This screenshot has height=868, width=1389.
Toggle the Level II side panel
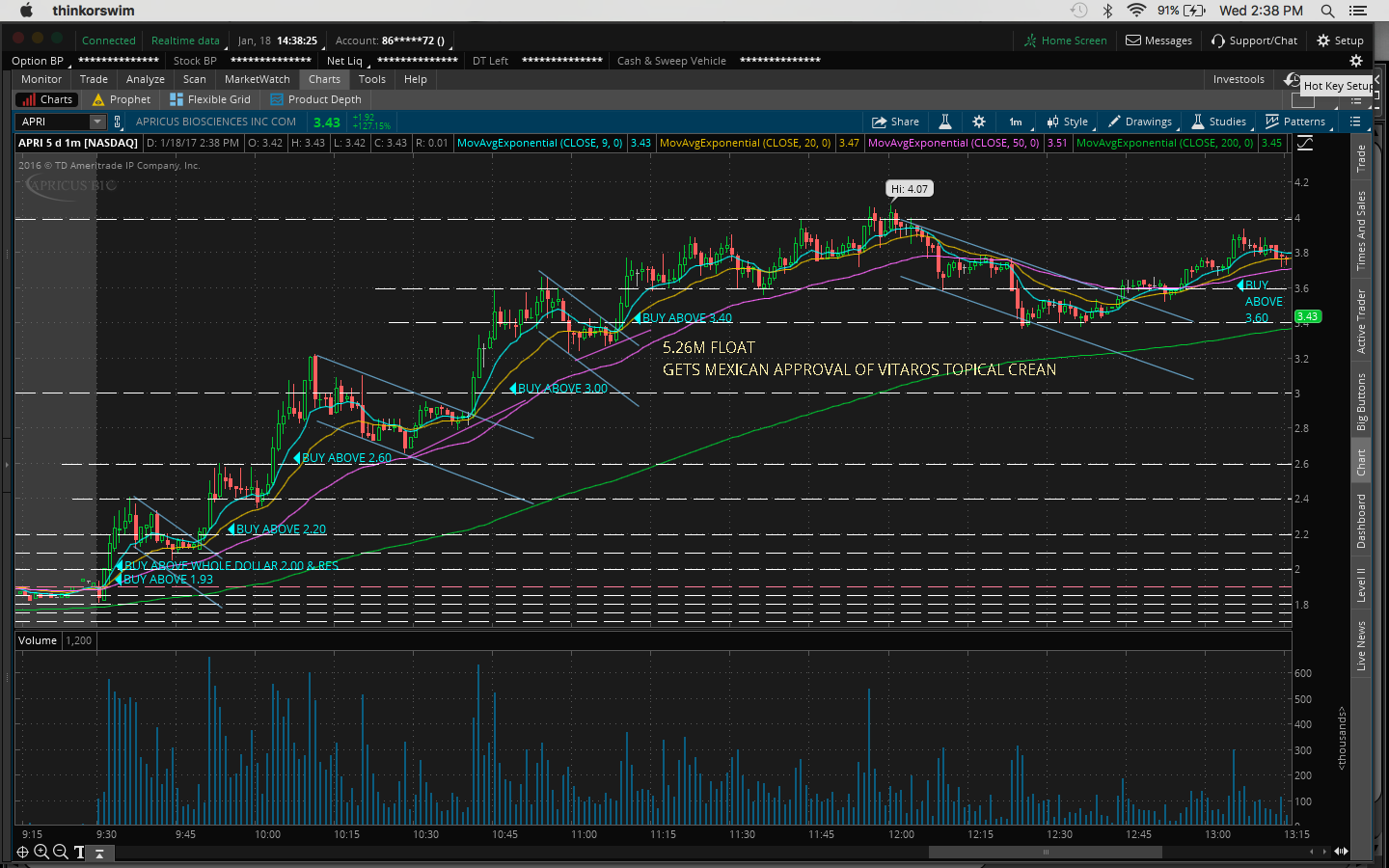click(x=1361, y=584)
